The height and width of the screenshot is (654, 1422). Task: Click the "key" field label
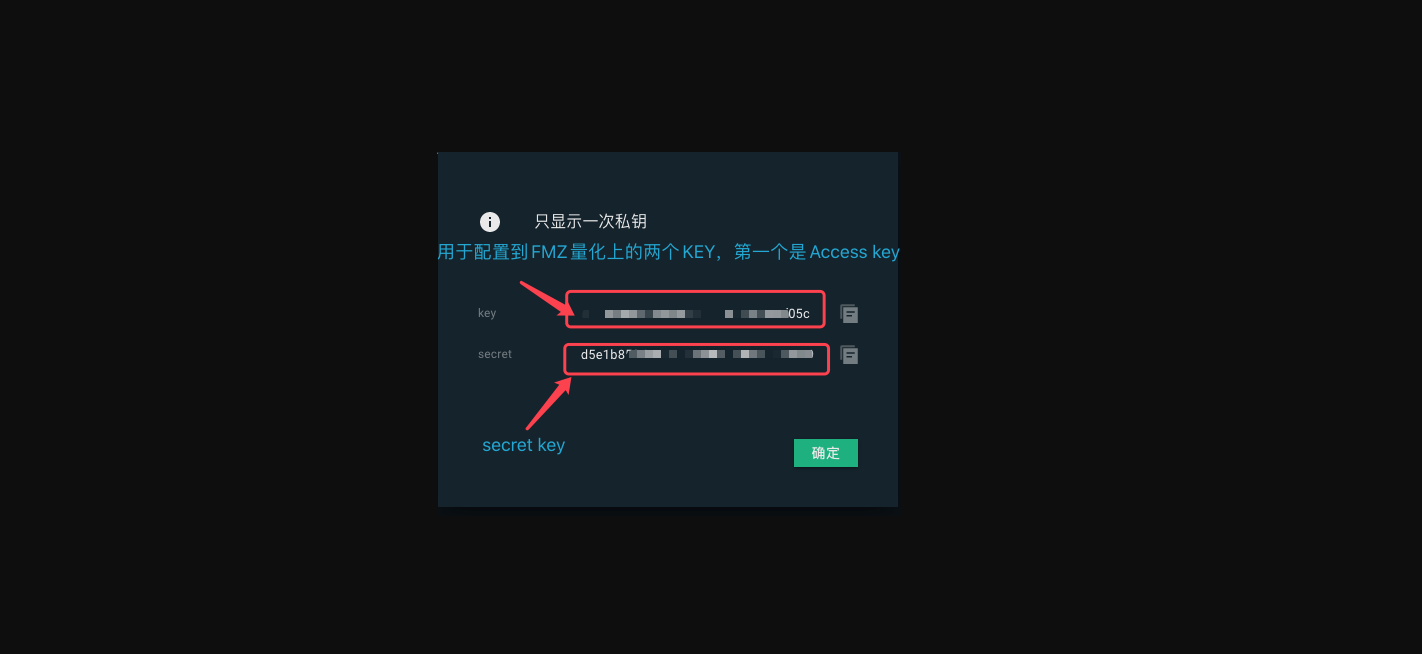coord(487,313)
